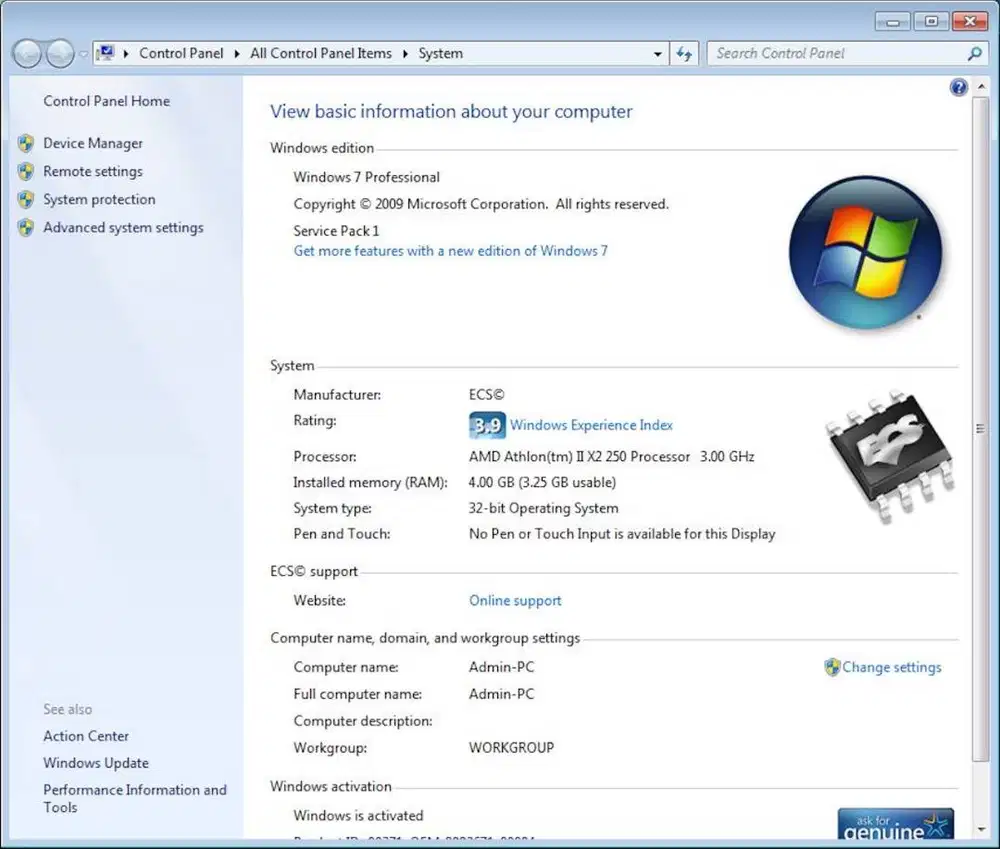
Task: Open System protection settings
Action: [x=99, y=199]
